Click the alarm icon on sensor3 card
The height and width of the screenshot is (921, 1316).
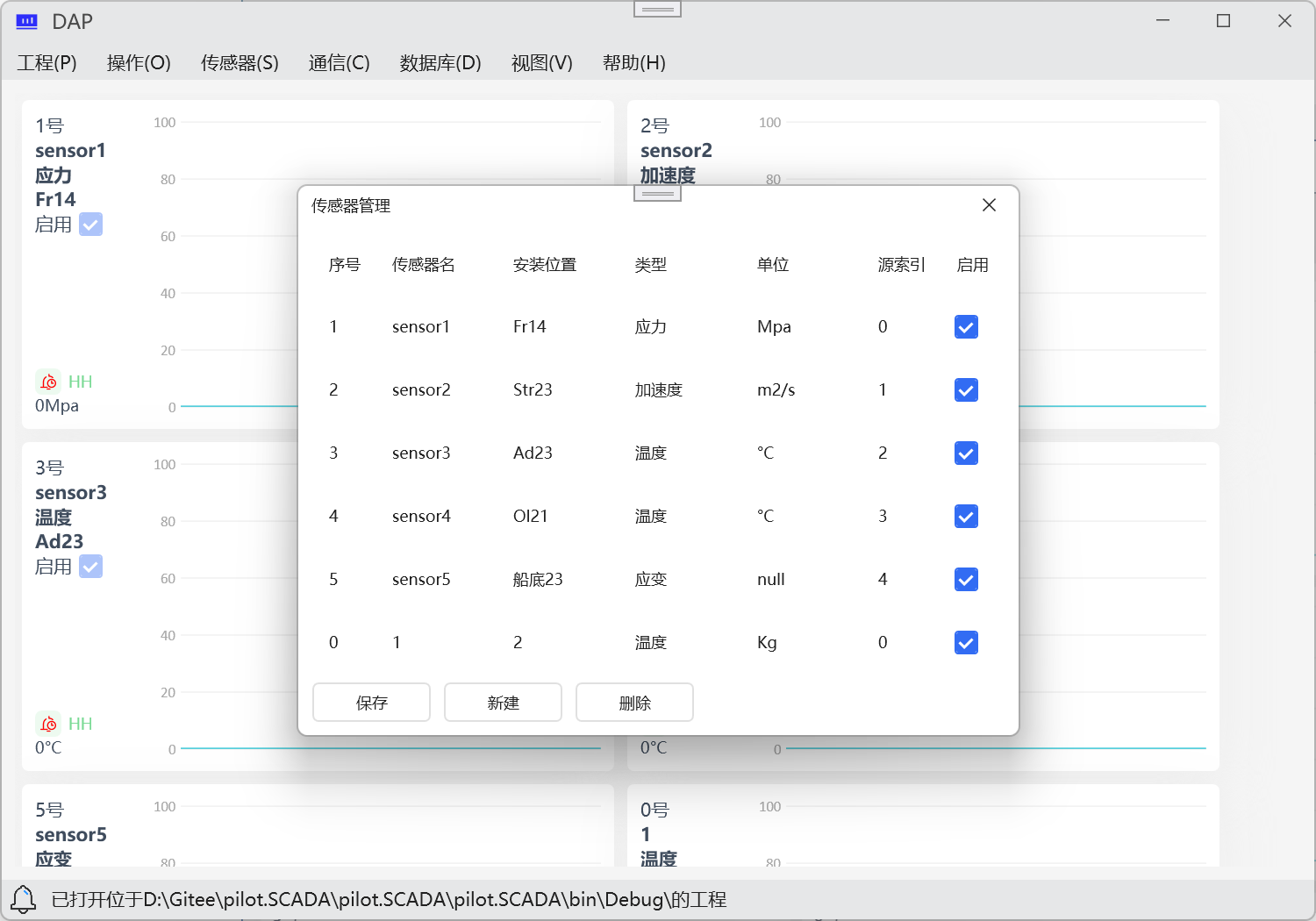pos(48,724)
